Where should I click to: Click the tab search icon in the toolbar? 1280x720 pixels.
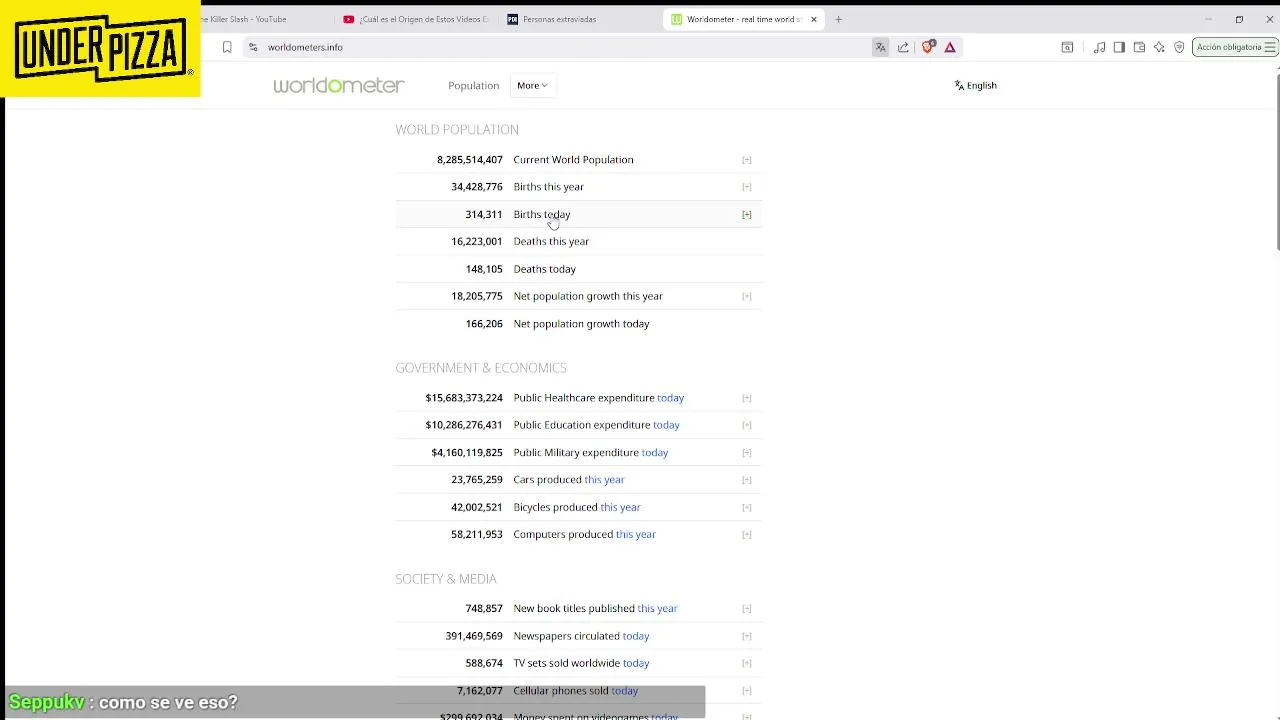click(x=1067, y=47)
